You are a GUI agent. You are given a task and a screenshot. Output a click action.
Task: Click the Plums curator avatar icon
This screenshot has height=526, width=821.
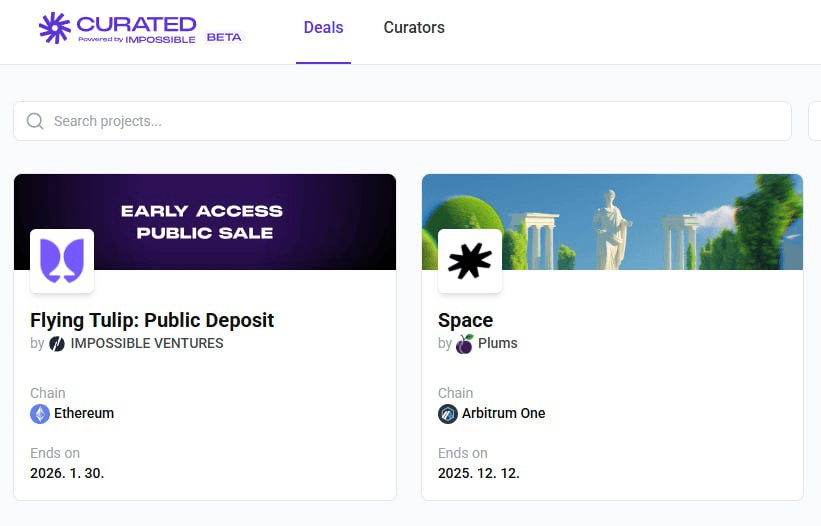[x=465, y=344]
